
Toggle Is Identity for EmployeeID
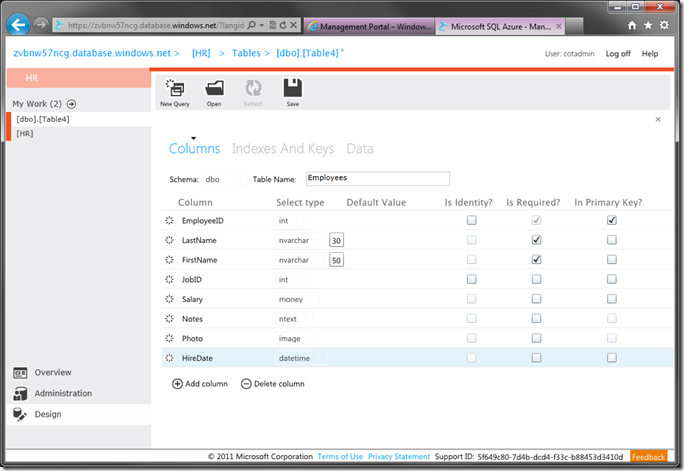[x=472, y=220]
